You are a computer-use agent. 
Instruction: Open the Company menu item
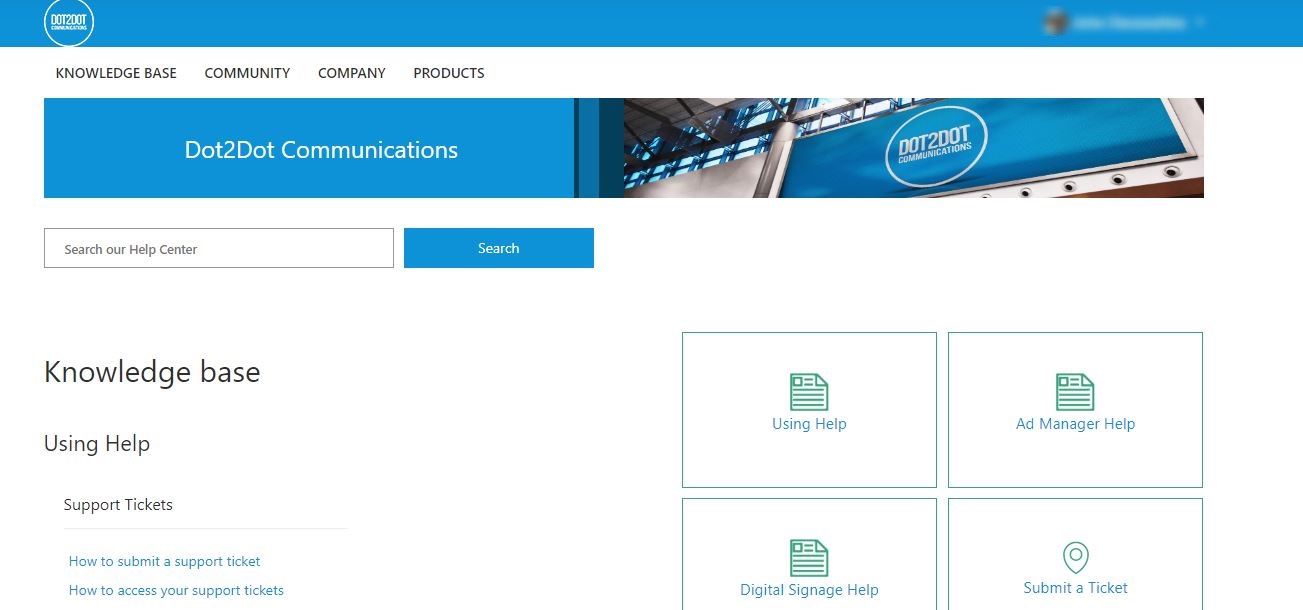click(x=352, y=73)
